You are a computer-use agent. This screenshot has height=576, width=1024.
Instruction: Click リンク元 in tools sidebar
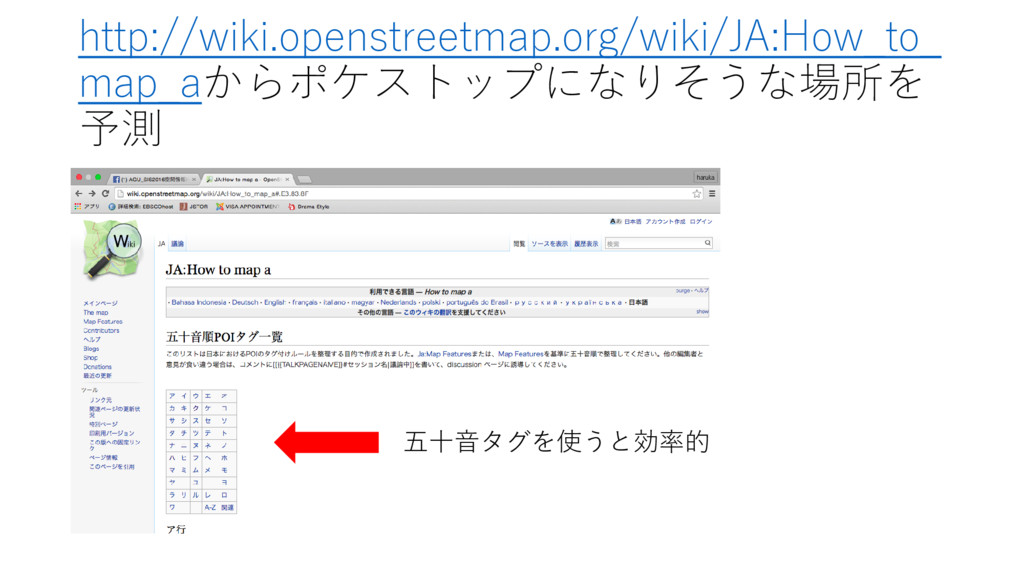(x=101, y=400)
